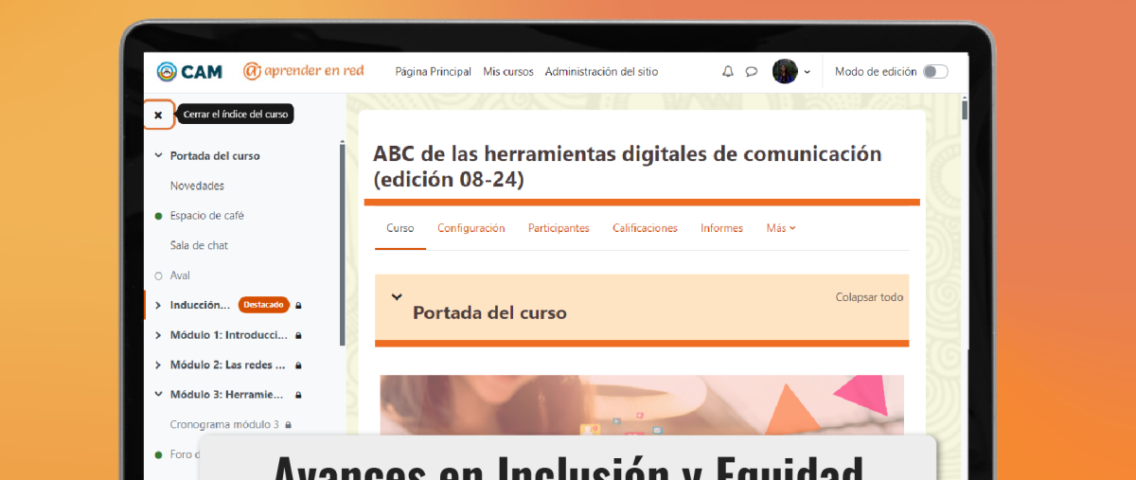
Task: Click the main page vertical scrollbar
Action: [x=964, y=110]
